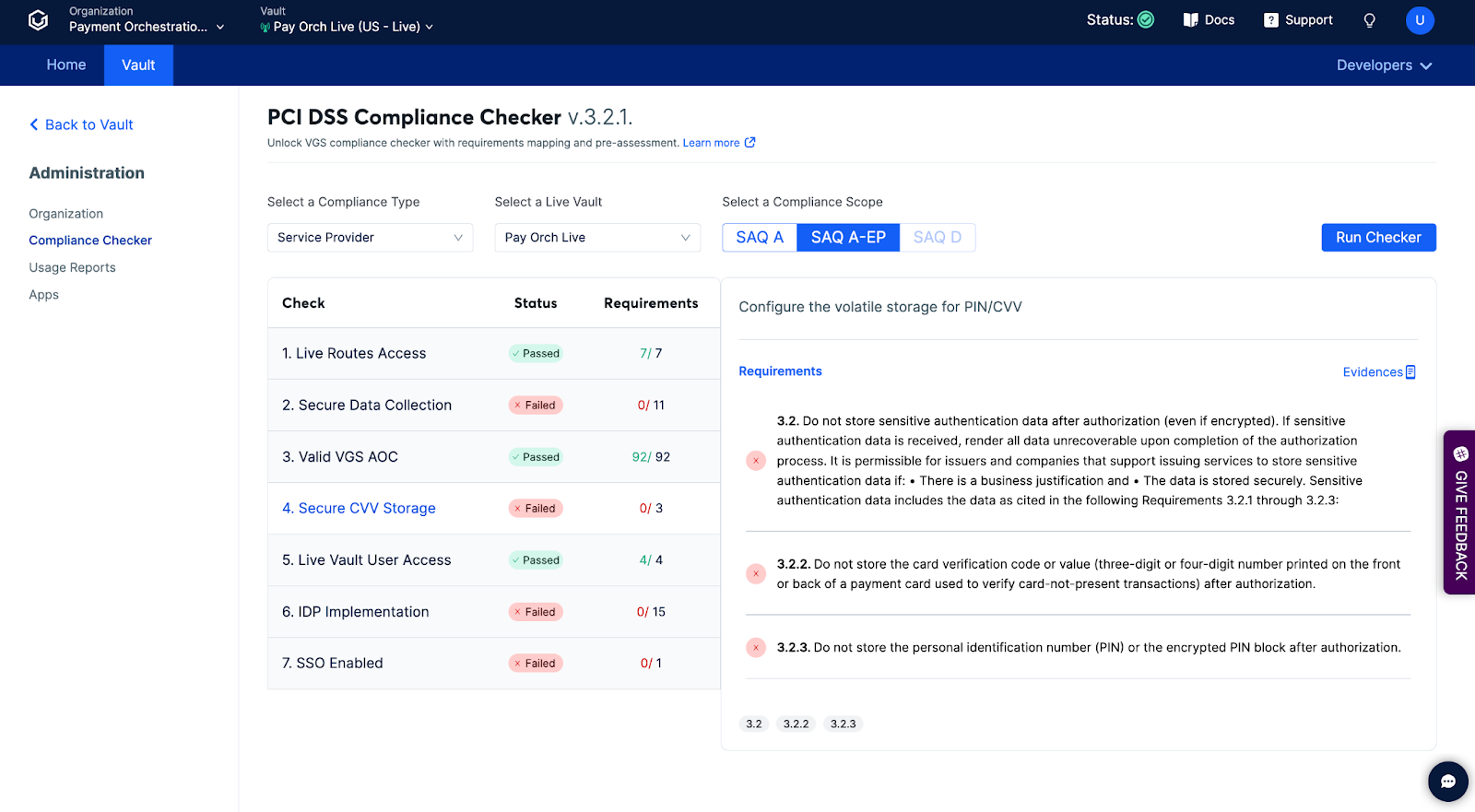
Task: Click the Requirements heading in the detail panel
Action: [780, 371]
